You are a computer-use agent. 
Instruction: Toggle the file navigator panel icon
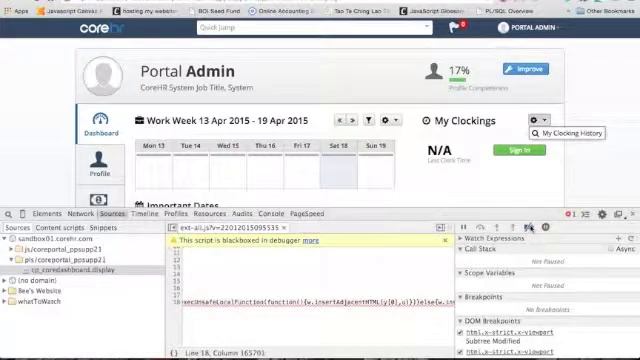click(x=172, y=228)
